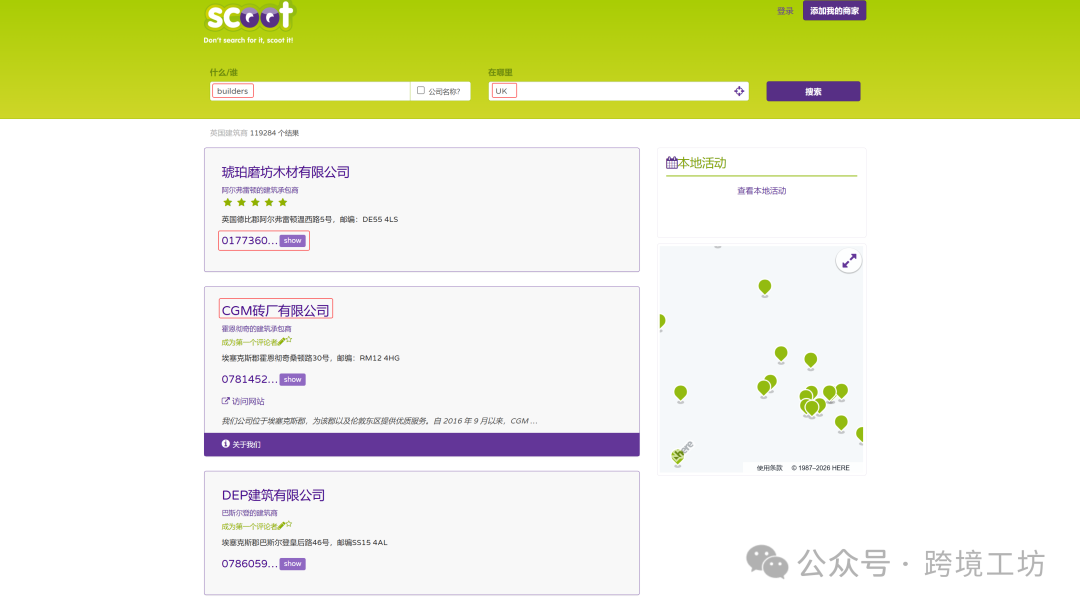The image size is (1080, 607).
Task: Click the 搜索 button
Action: coord(813,90)
